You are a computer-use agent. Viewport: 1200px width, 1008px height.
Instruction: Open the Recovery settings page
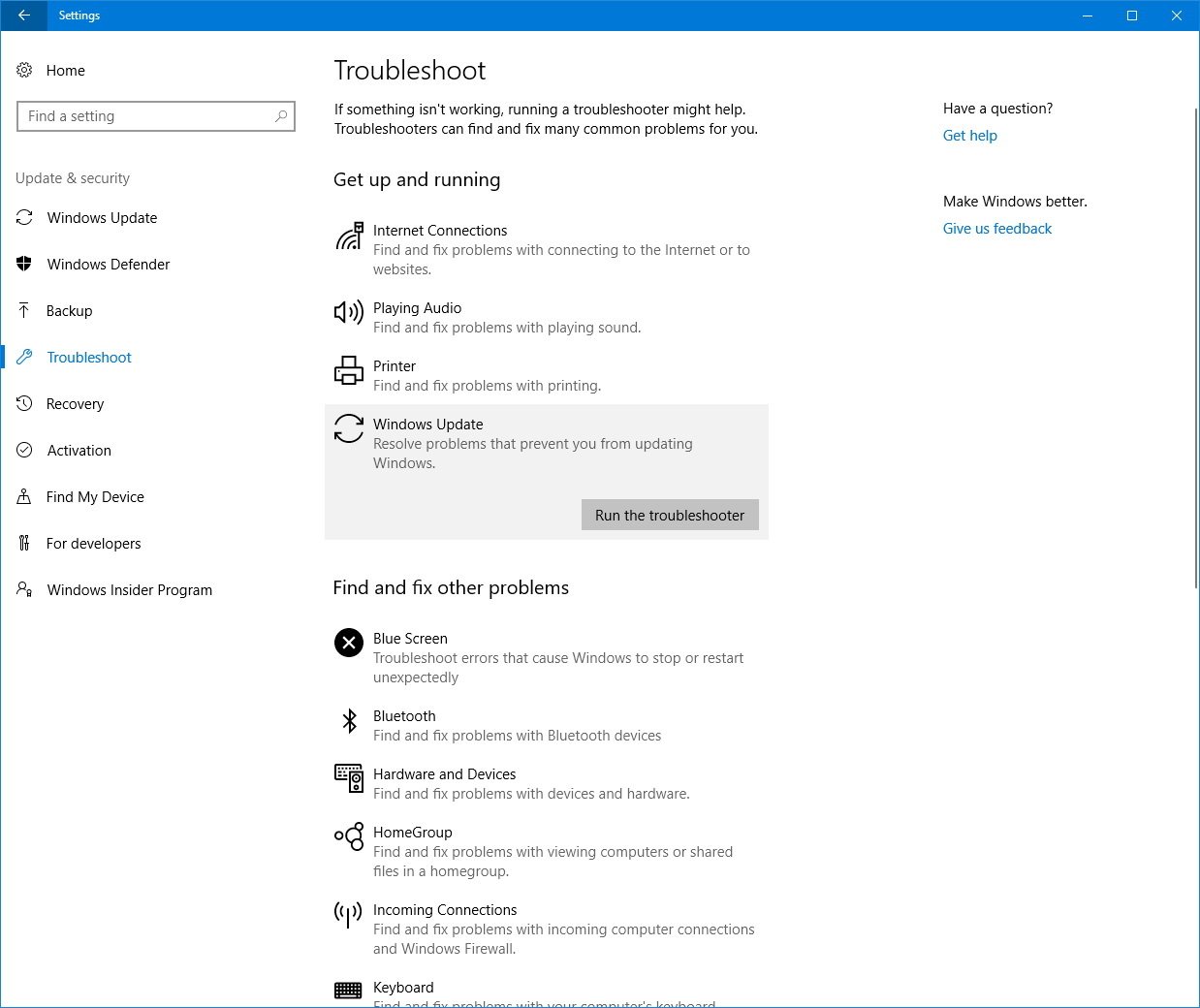(x=75, y=404)
